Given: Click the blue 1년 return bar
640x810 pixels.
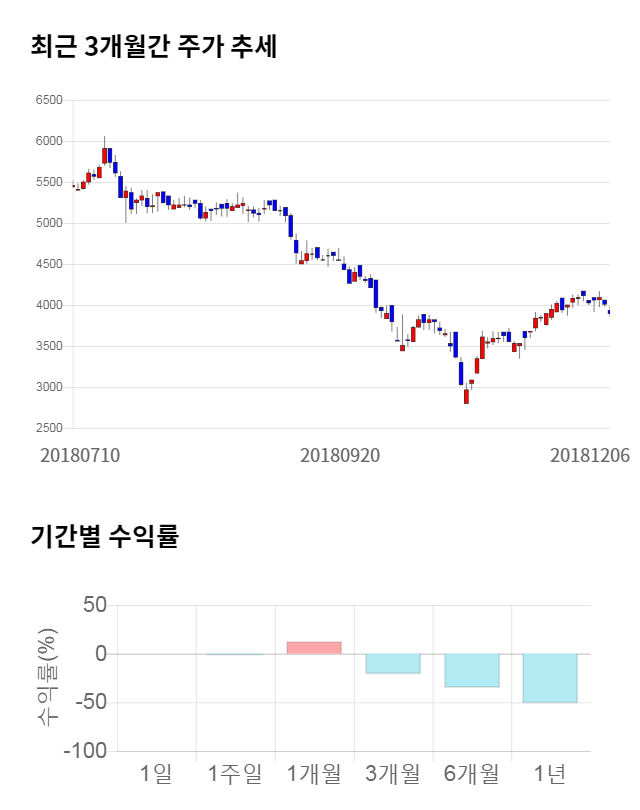Looking at the screenshot, I should (x=551, y=678).
